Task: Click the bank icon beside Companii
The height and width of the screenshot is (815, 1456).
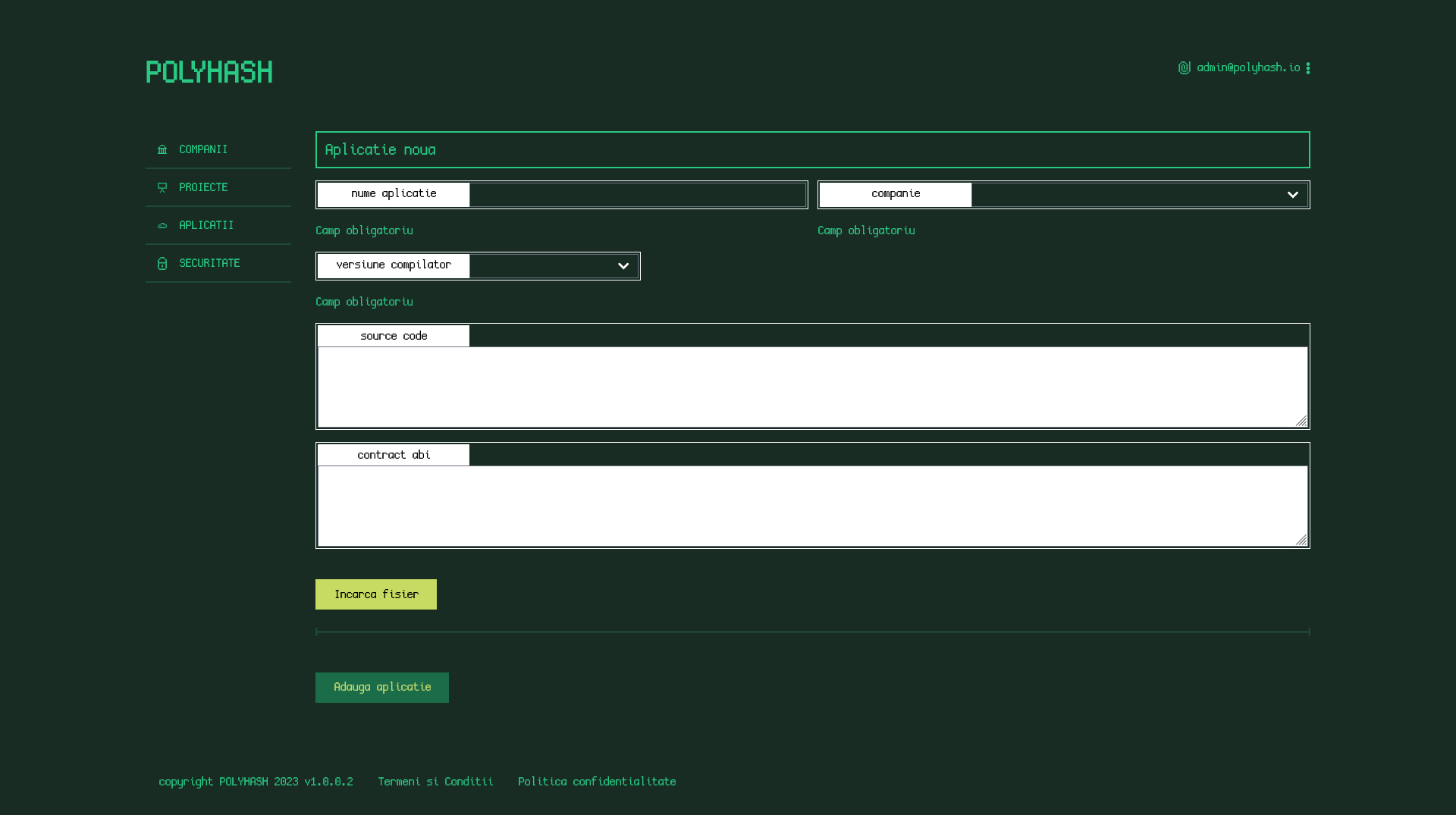Action: (162, 150)
